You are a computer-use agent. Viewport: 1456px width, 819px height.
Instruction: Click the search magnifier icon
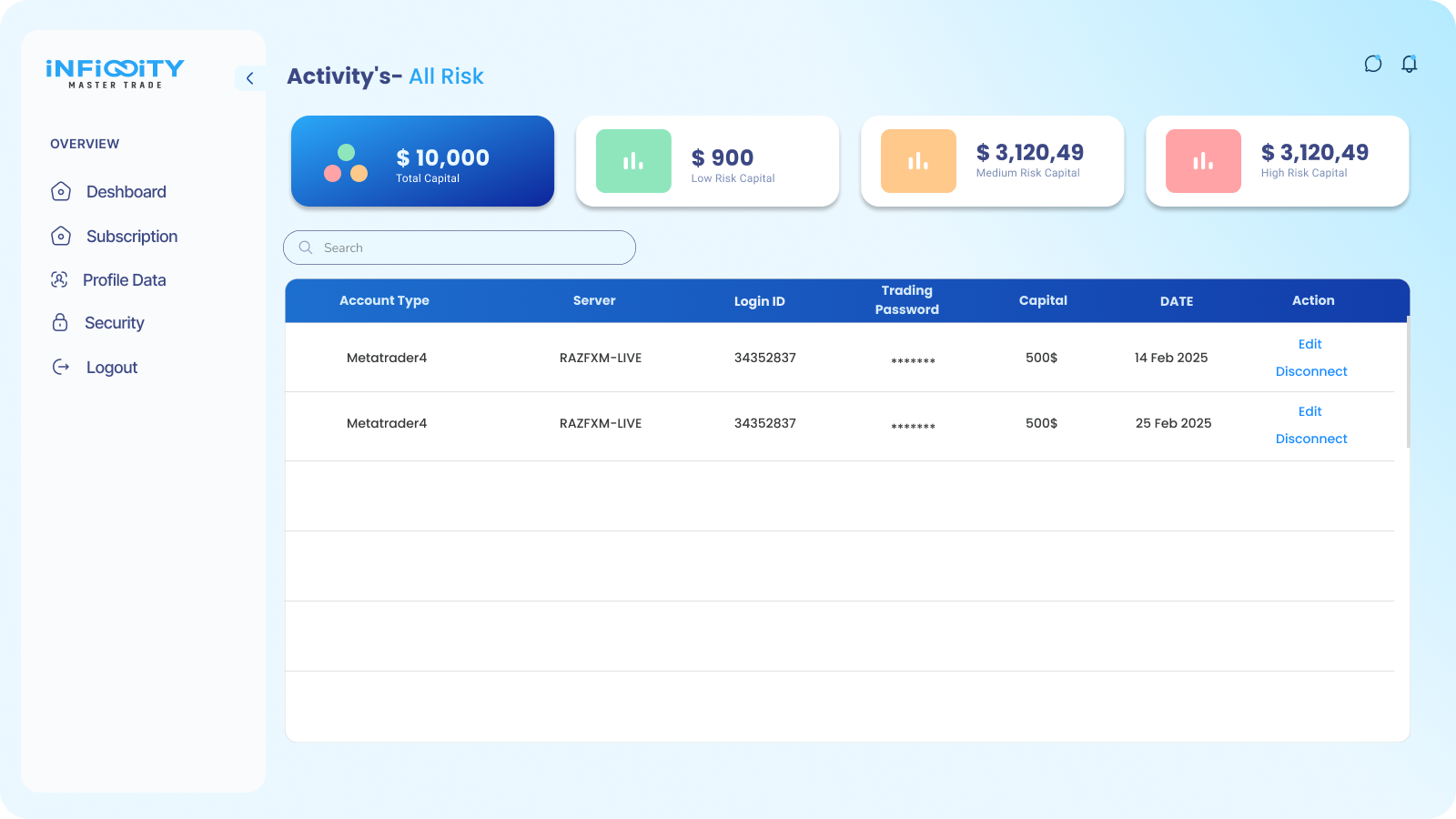(306, 248)
